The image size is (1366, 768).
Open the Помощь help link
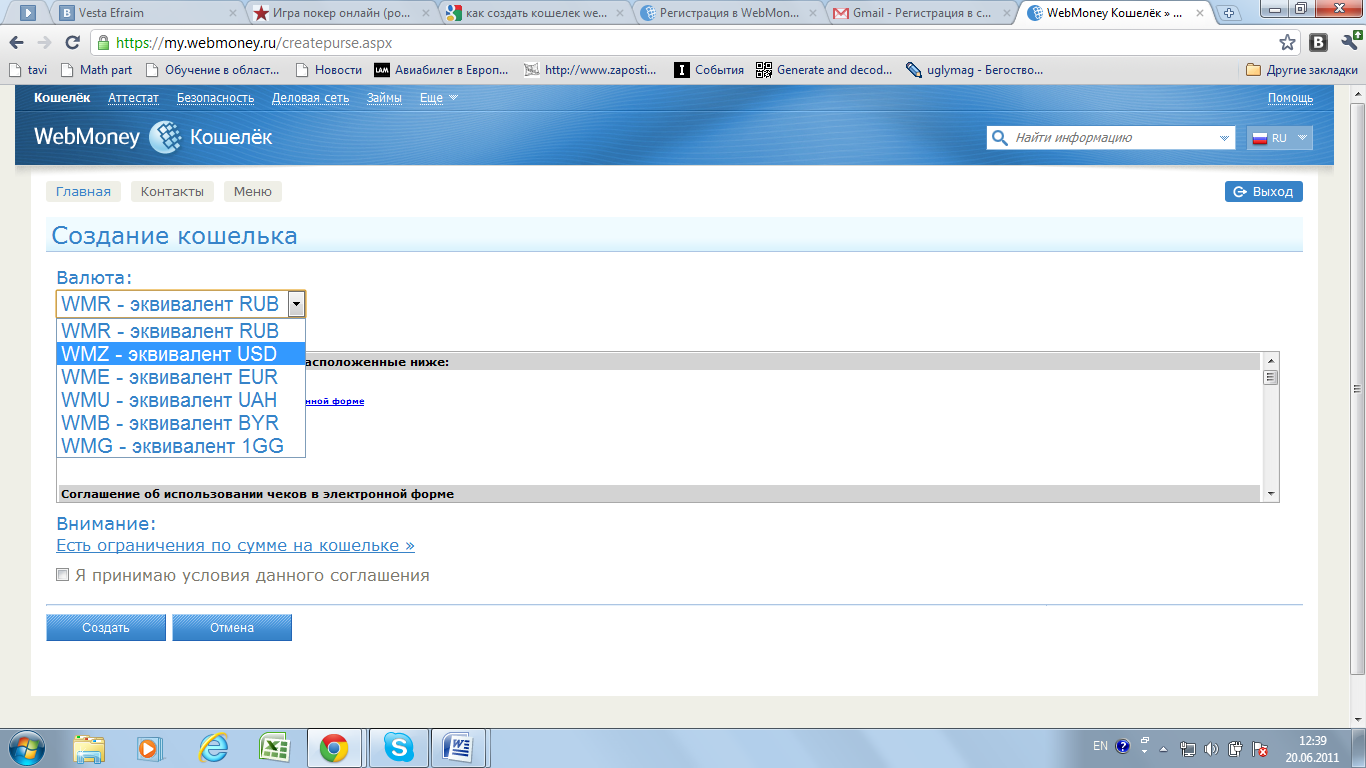tap(1290, 98)
